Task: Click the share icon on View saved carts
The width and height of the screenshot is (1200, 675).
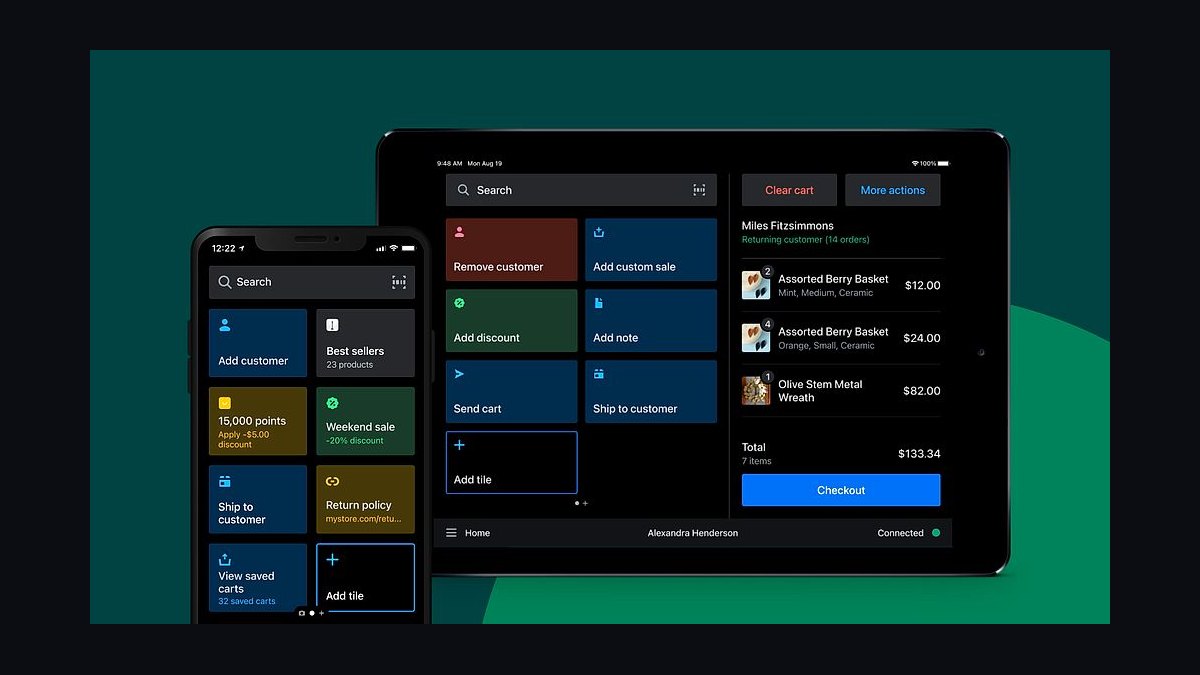Action: 225,559
